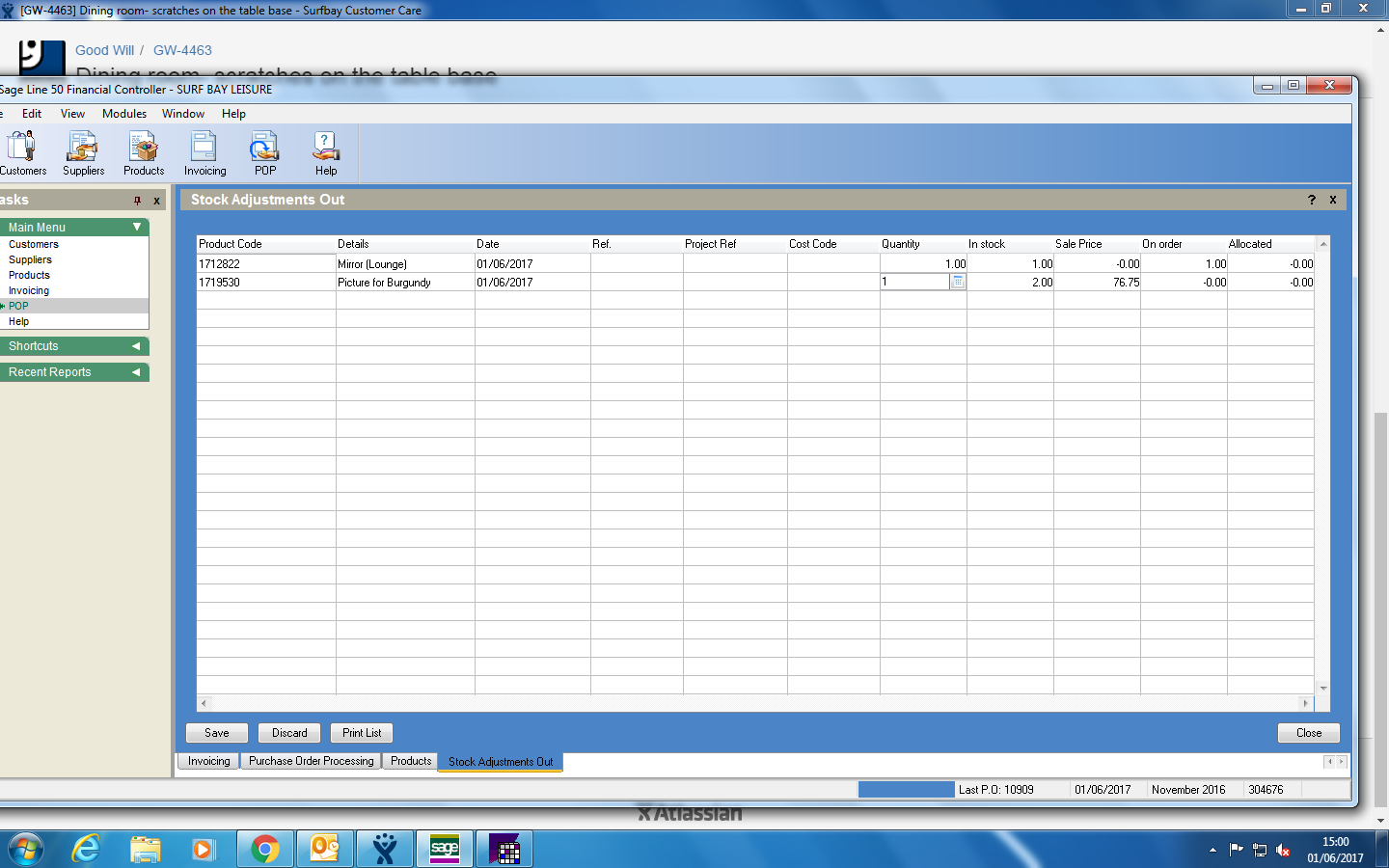Open the Help toolbar icon
This screenshot has width=1389, height=868.
point(326,153)
